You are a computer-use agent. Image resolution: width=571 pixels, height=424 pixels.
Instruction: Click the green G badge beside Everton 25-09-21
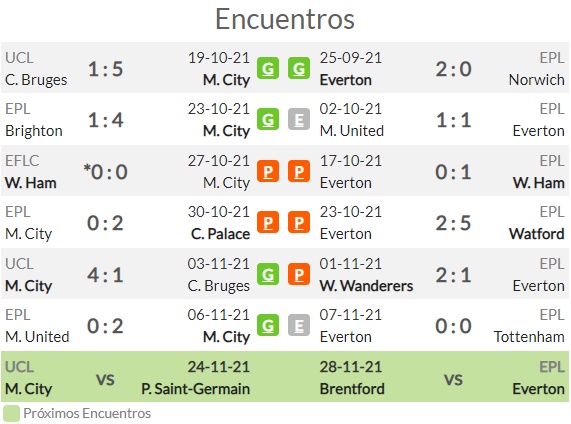299,68
